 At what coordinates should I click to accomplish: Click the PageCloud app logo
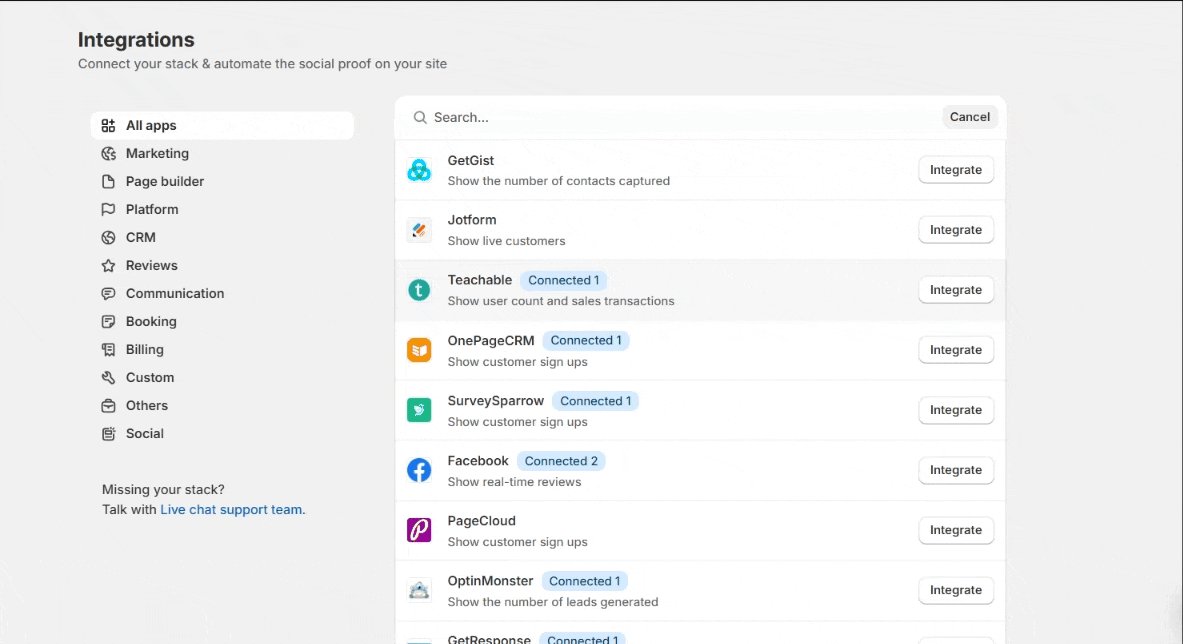419,530
